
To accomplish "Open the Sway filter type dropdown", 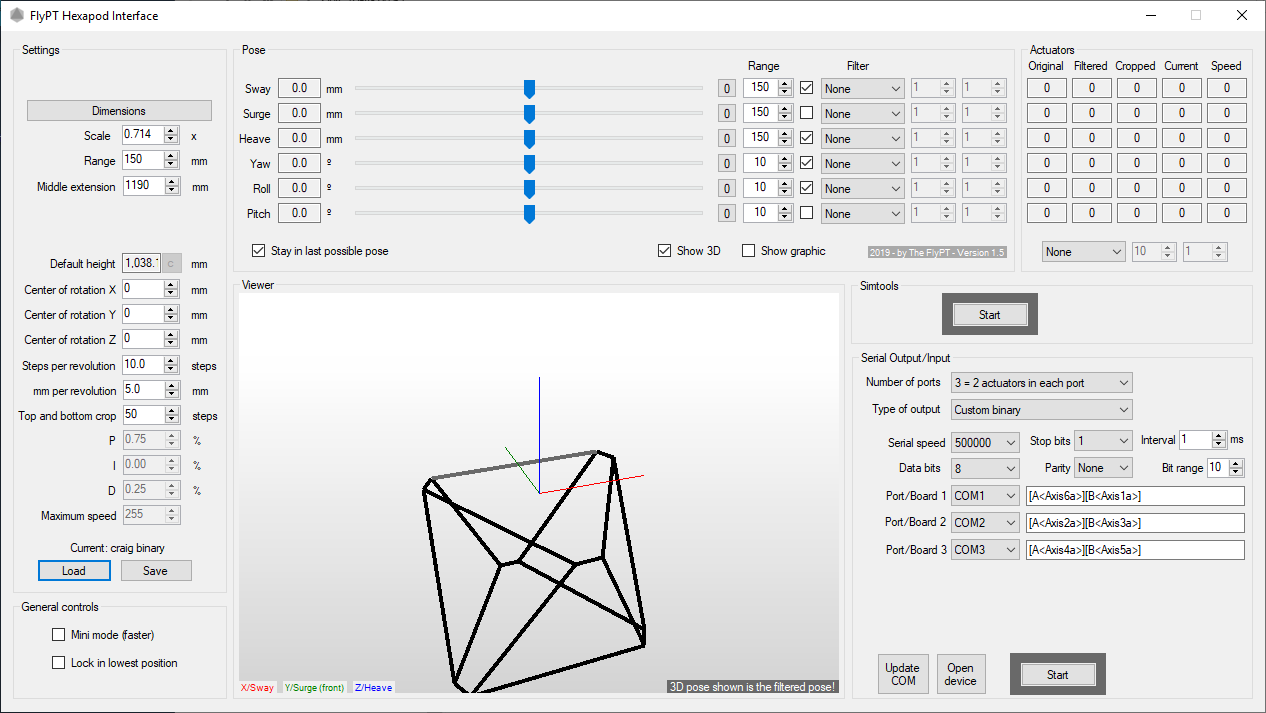I will [862, 89].
